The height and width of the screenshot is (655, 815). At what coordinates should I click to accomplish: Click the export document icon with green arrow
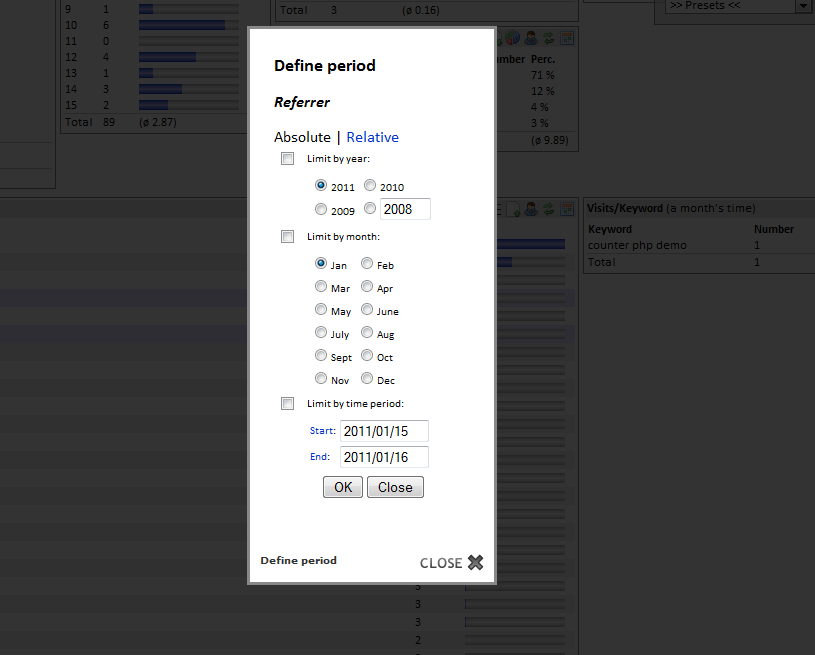513,207
